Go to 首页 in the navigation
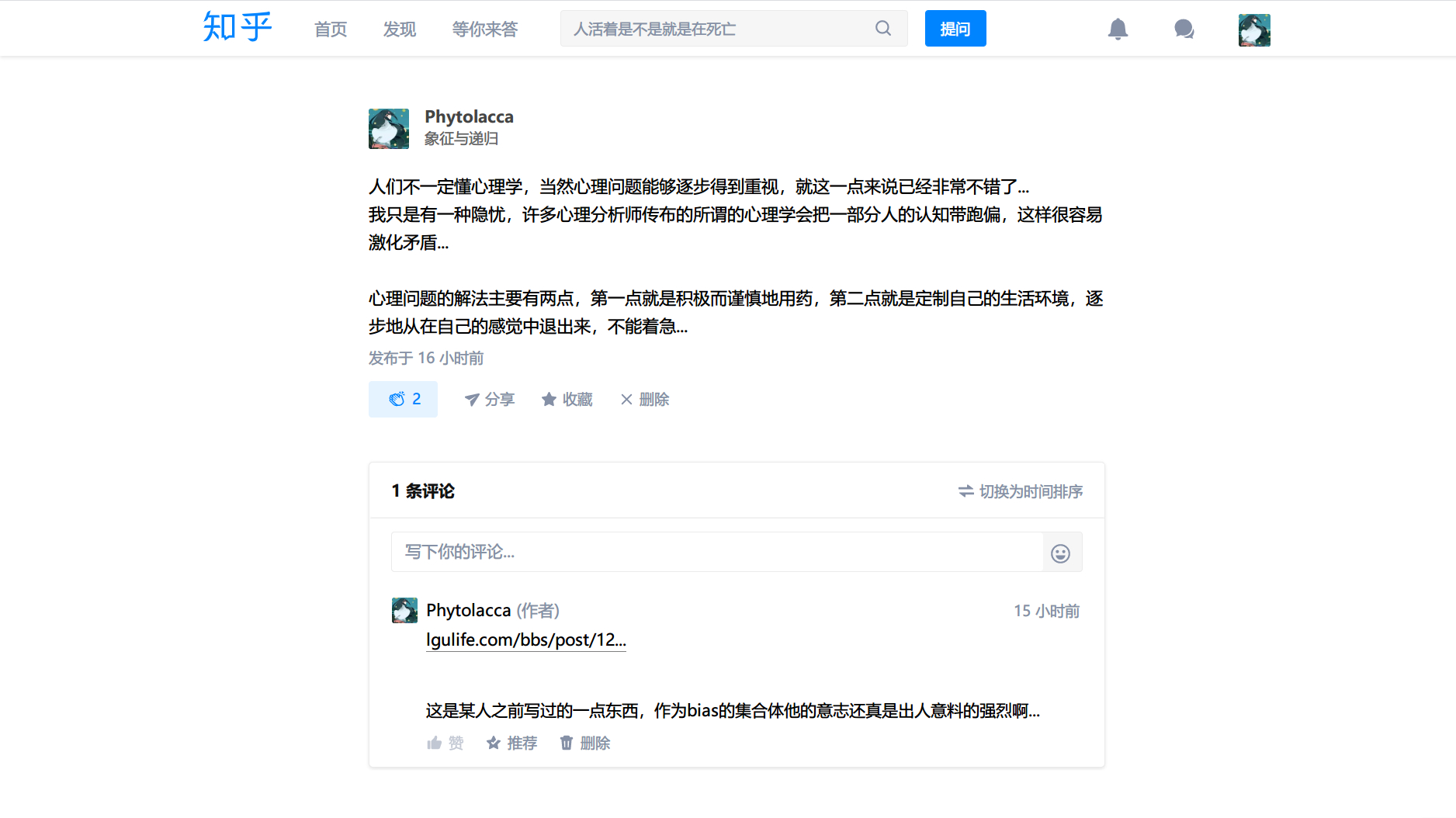Viewport: 1456px width, 818px height. [331, 29]
